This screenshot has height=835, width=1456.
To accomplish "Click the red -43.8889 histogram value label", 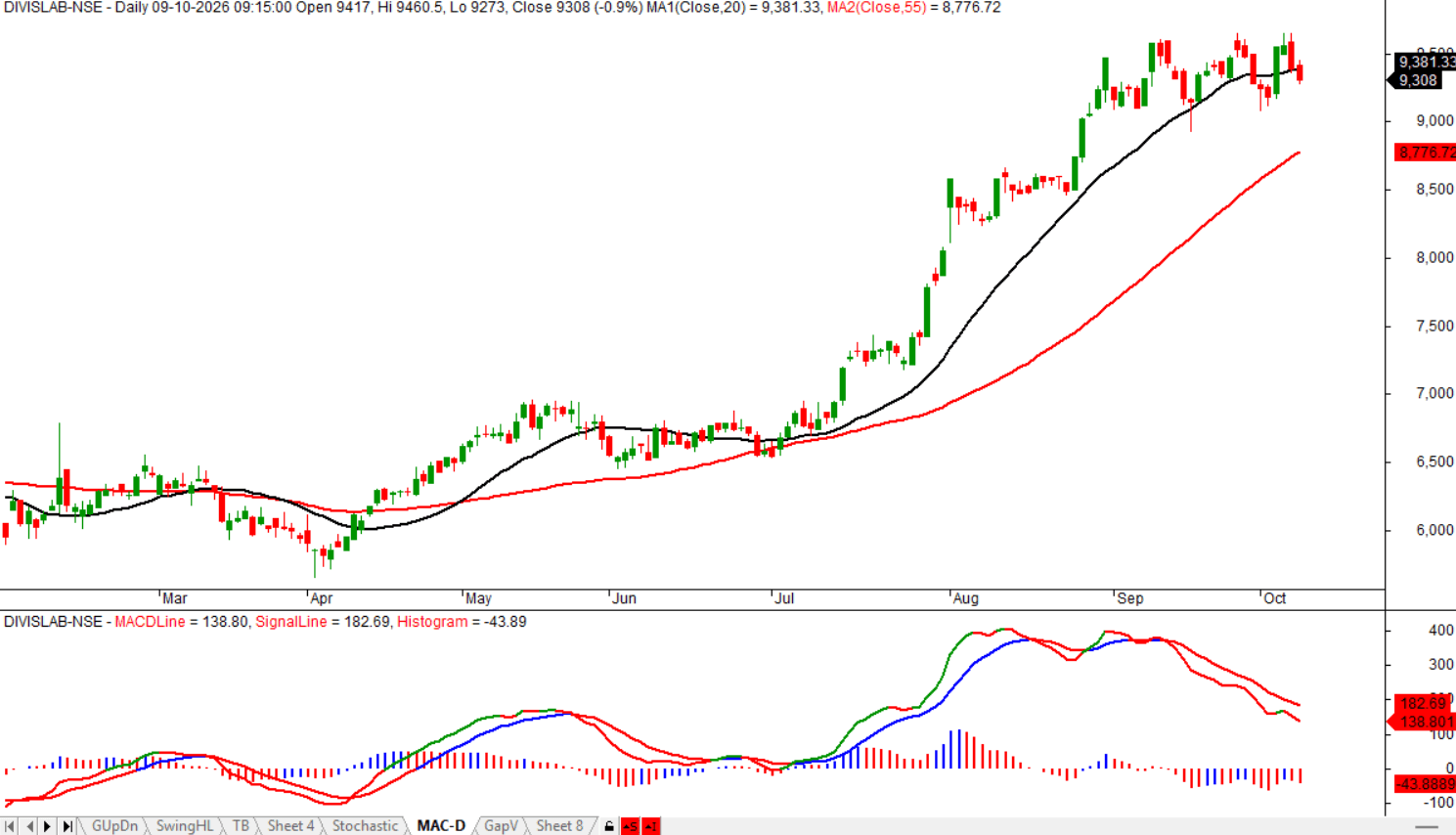I will tap(1425, 784).
